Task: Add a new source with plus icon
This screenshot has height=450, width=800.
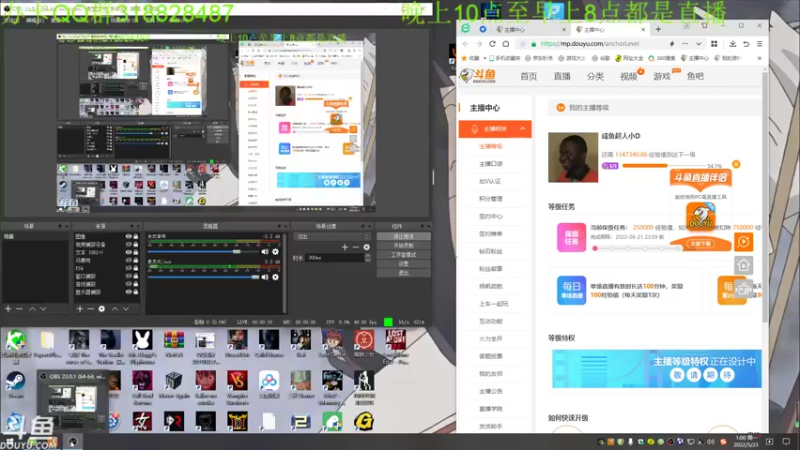Action: [80, 309]
